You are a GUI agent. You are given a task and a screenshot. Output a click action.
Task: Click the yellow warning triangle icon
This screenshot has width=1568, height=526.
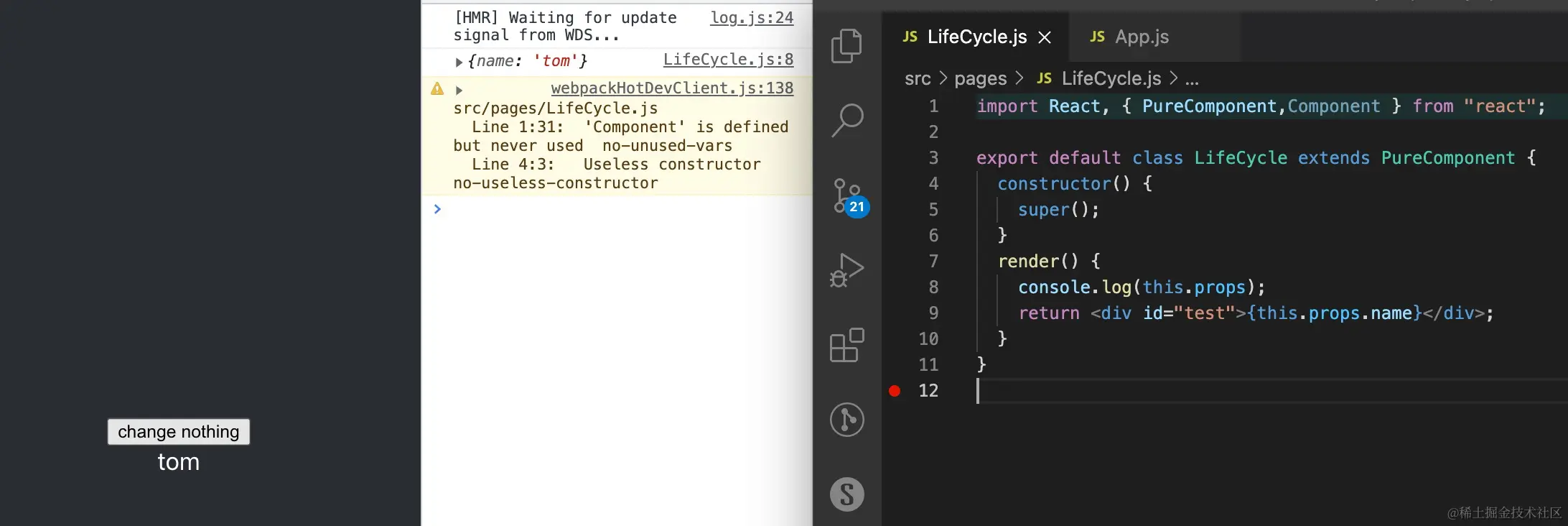coord(437,89)
